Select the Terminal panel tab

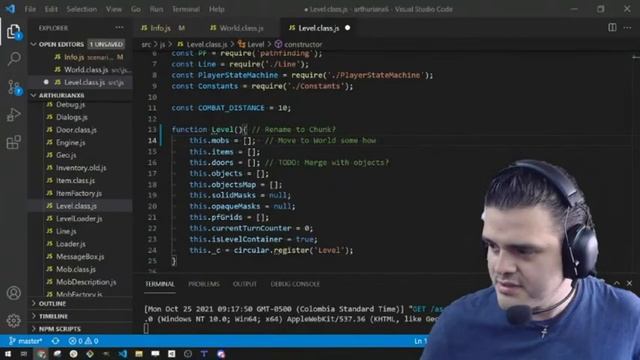(x=160, y=284)
